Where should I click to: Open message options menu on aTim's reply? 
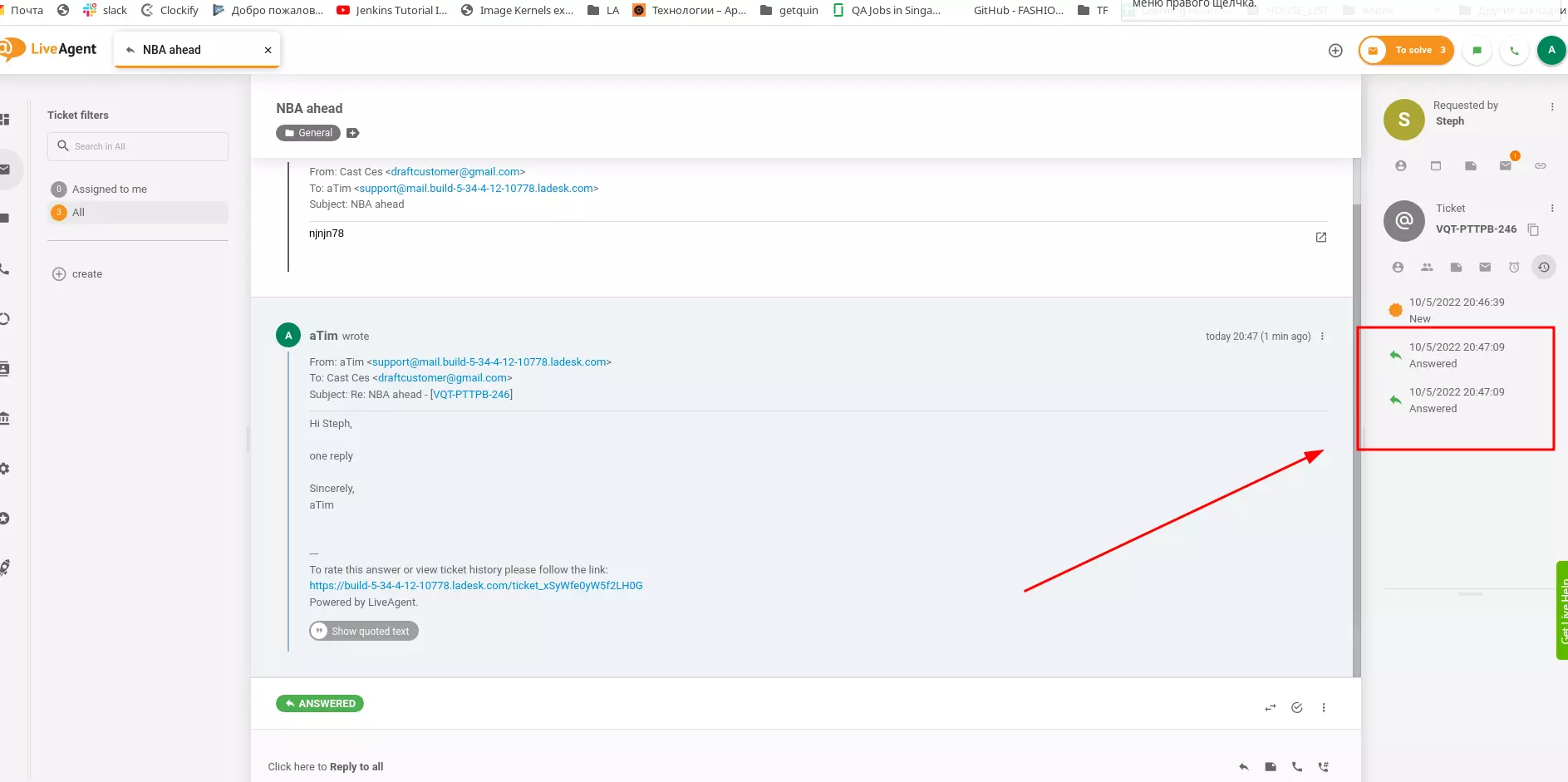pyautogui.click(x=1322, y=336)
